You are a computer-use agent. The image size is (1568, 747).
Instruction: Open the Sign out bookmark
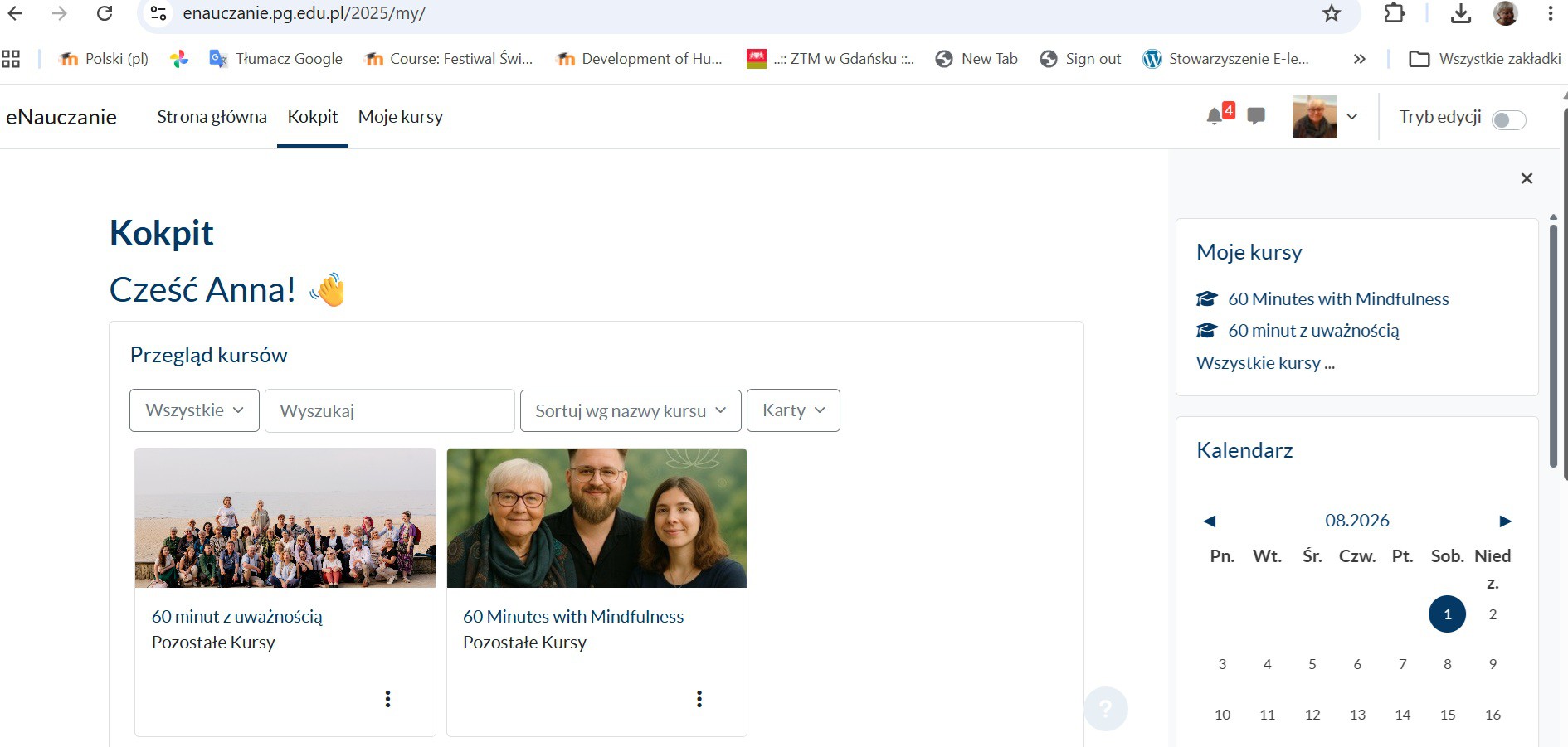pyautogui.click(x=1081, y=59)
